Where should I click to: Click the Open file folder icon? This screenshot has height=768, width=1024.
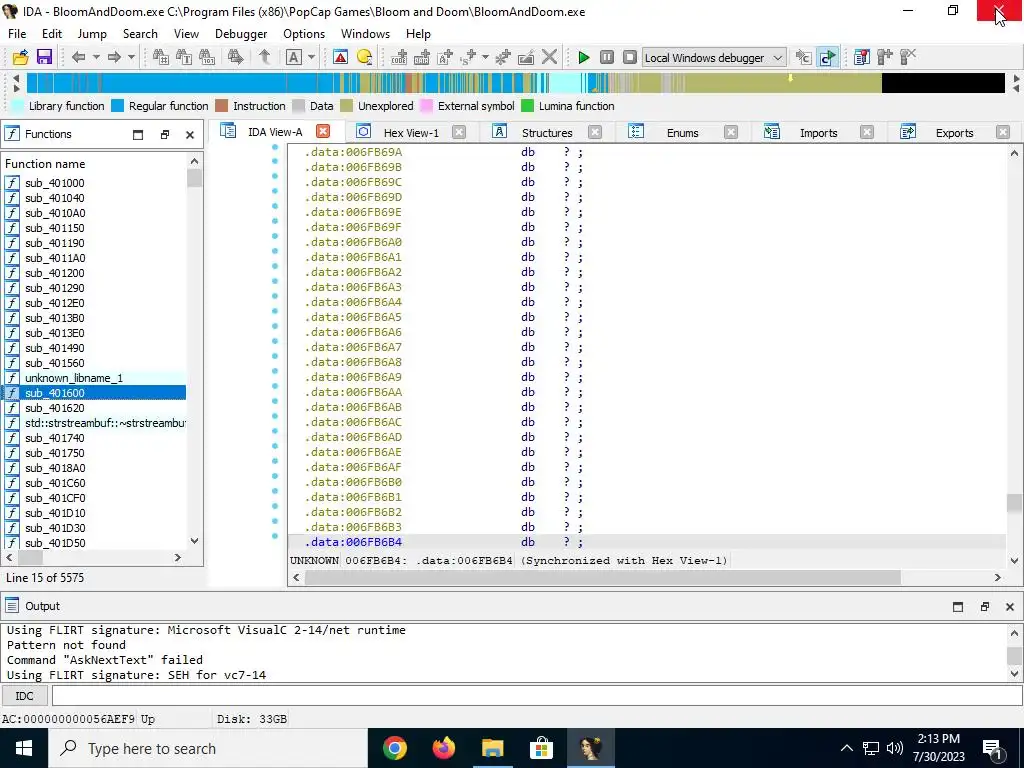pyautogui.click(x=20, y=57)
